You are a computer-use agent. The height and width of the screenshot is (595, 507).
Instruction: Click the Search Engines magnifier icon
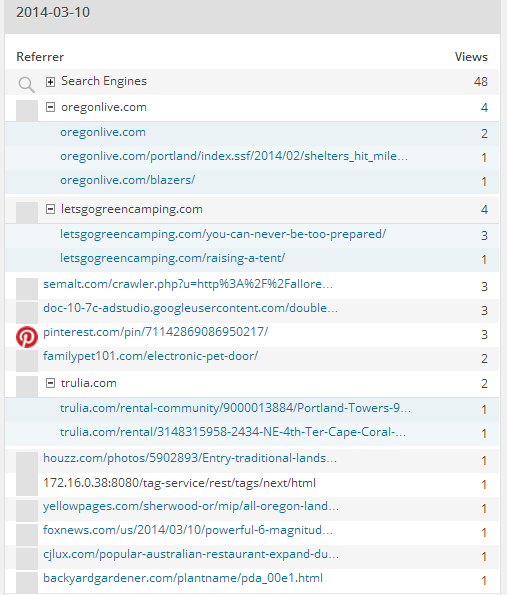(27, 85)
